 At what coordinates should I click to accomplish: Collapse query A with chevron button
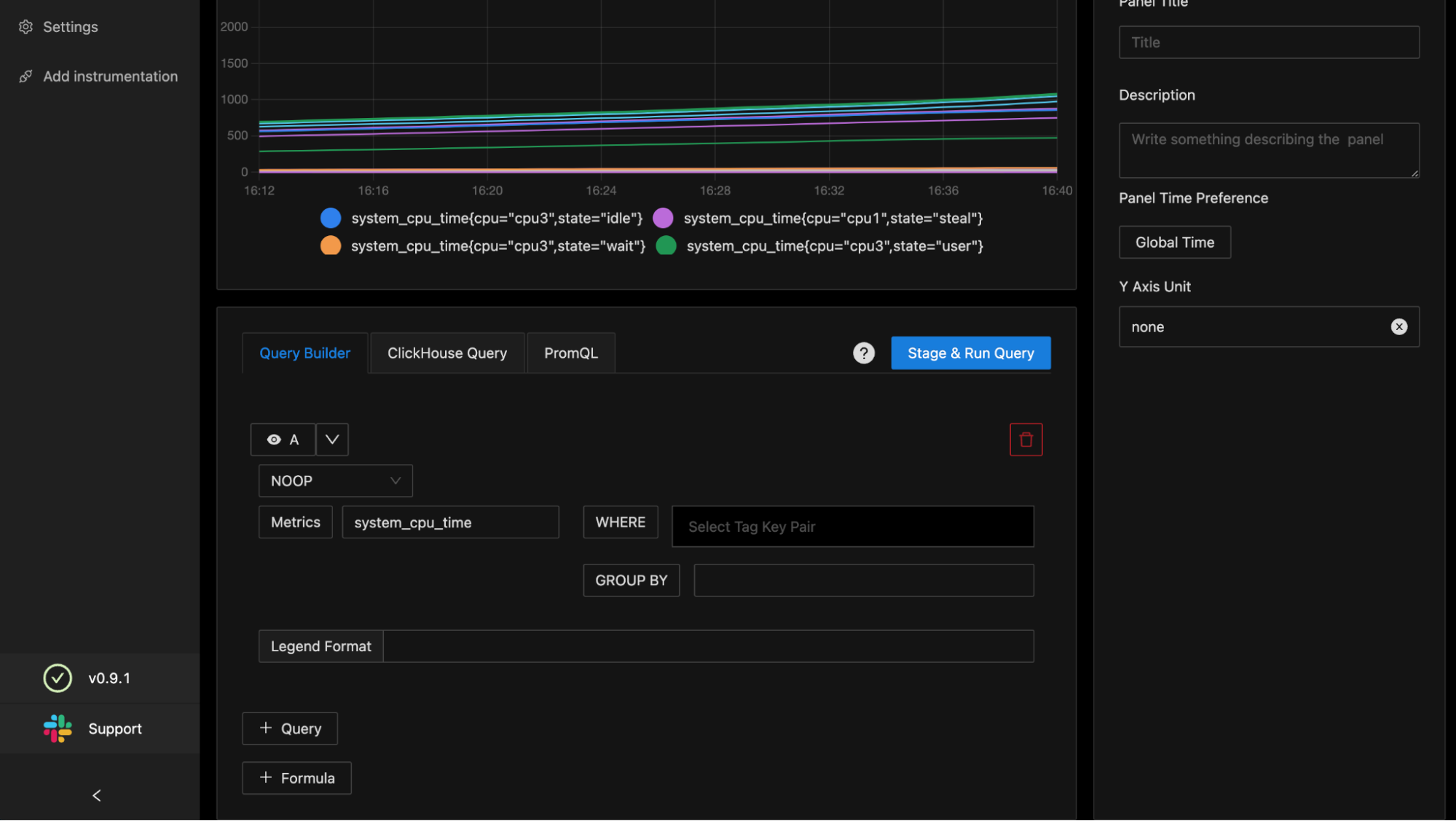tap(332, 440)
